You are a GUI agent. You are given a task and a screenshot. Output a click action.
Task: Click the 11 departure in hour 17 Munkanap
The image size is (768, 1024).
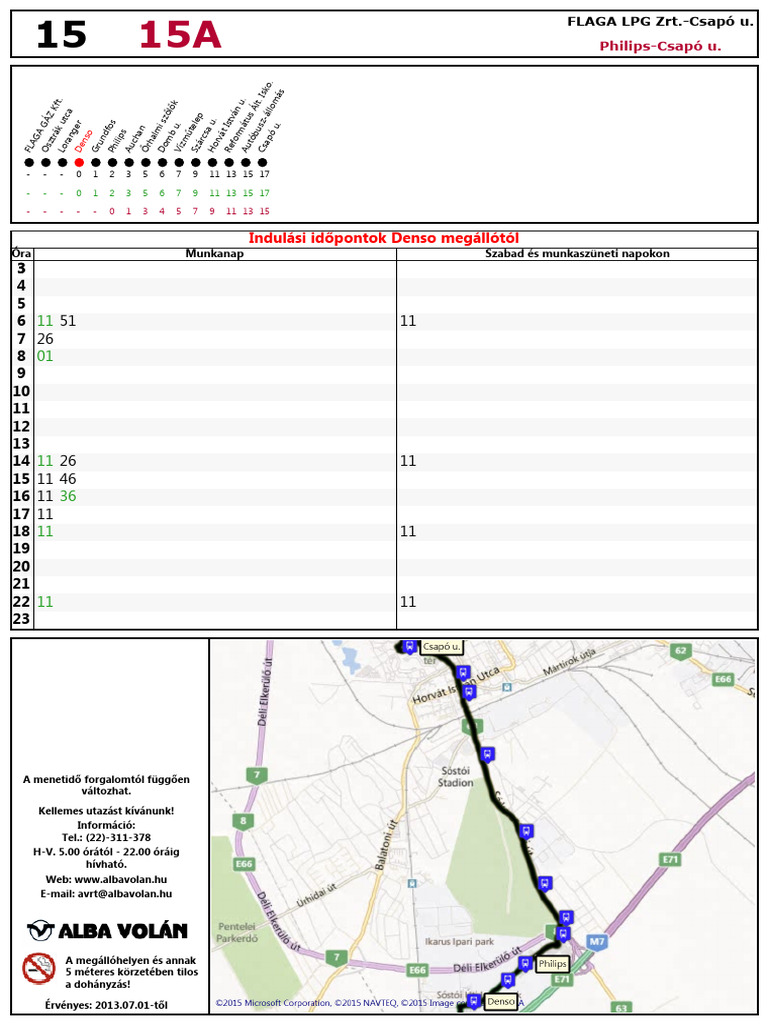(45, 514)
